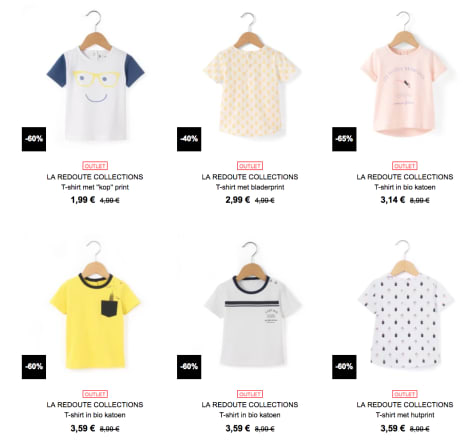Open the white dotted hutprint T-shirt image
The width and height of the screenshot is (475, 447).
[x=405, y=305]
